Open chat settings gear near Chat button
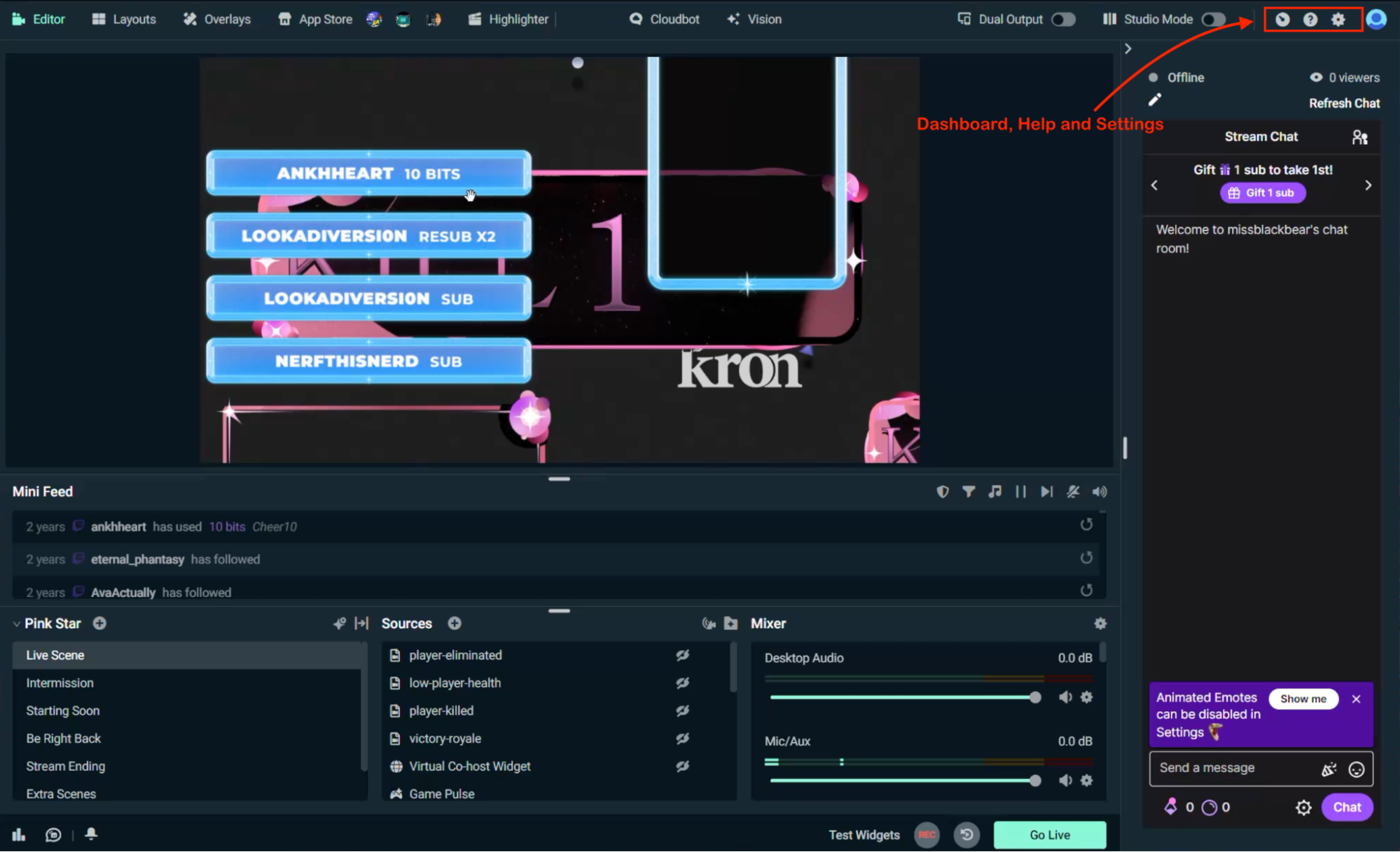1400x852 pixels. click(x=1303, y=807)
